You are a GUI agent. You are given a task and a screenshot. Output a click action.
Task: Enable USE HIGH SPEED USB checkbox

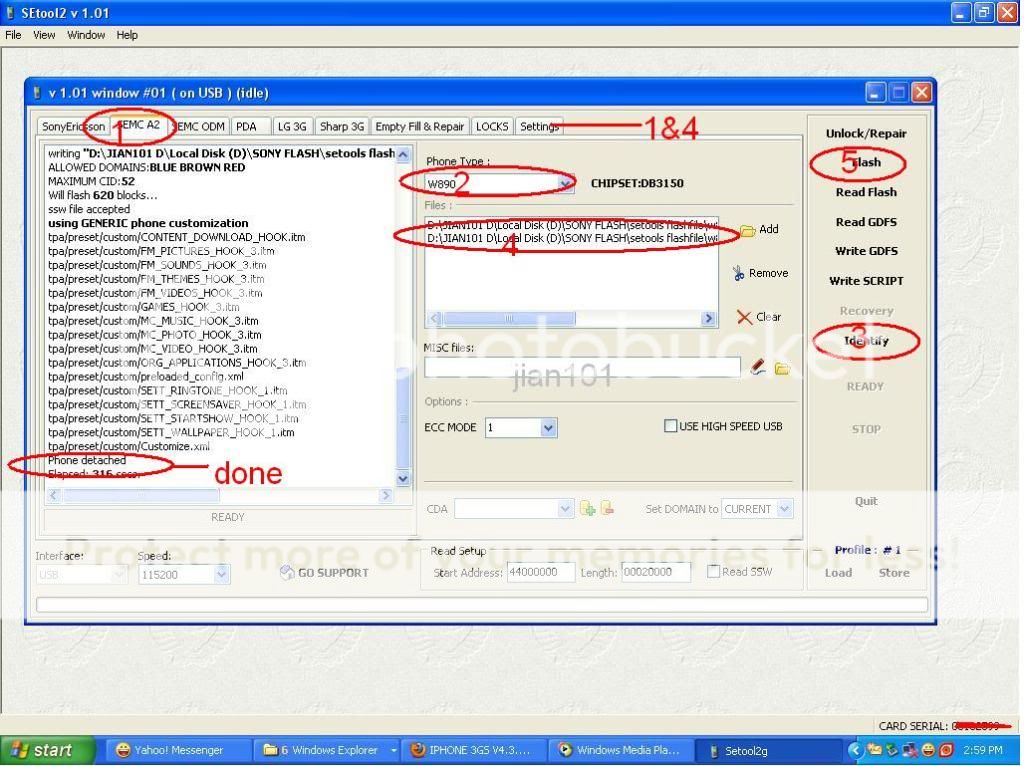670,426
